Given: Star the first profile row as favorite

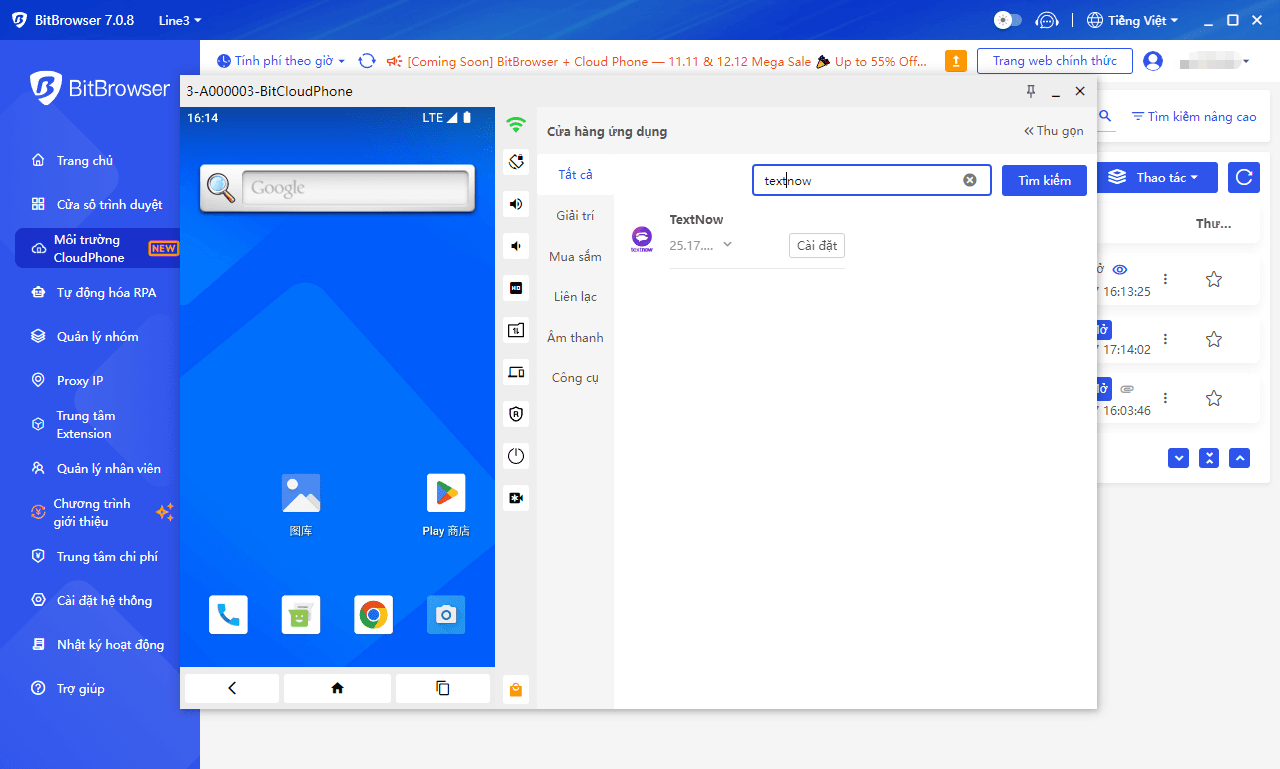Looking at the screenshot, I should 1213,280.
